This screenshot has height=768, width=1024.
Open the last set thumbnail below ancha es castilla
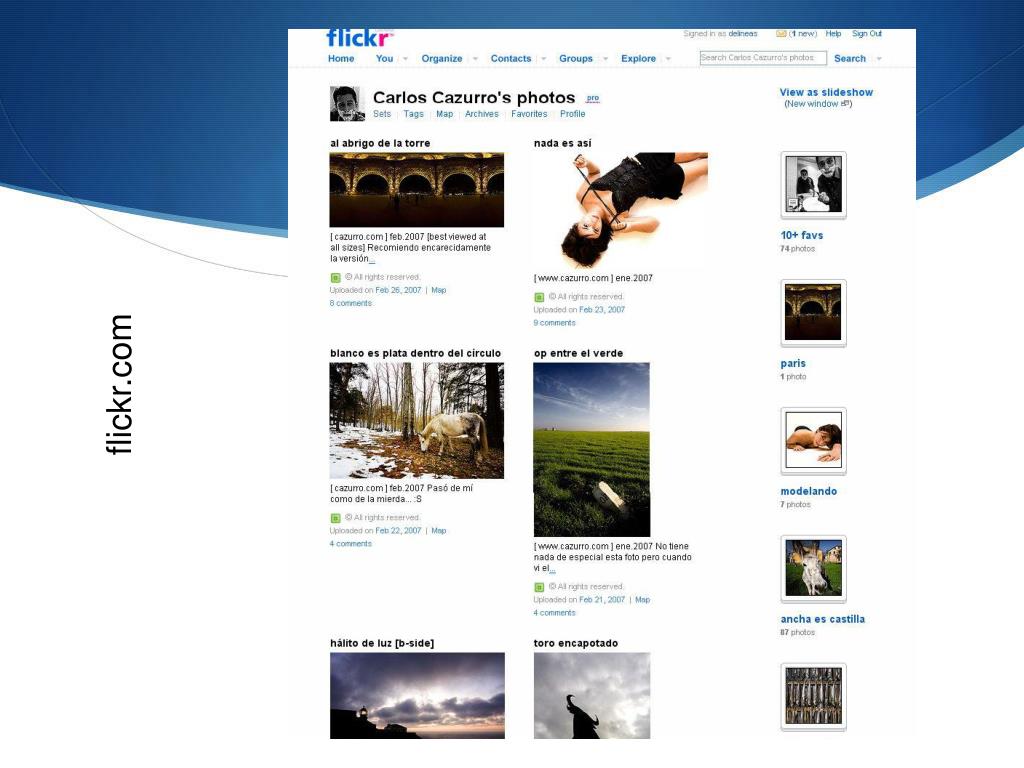814,697
